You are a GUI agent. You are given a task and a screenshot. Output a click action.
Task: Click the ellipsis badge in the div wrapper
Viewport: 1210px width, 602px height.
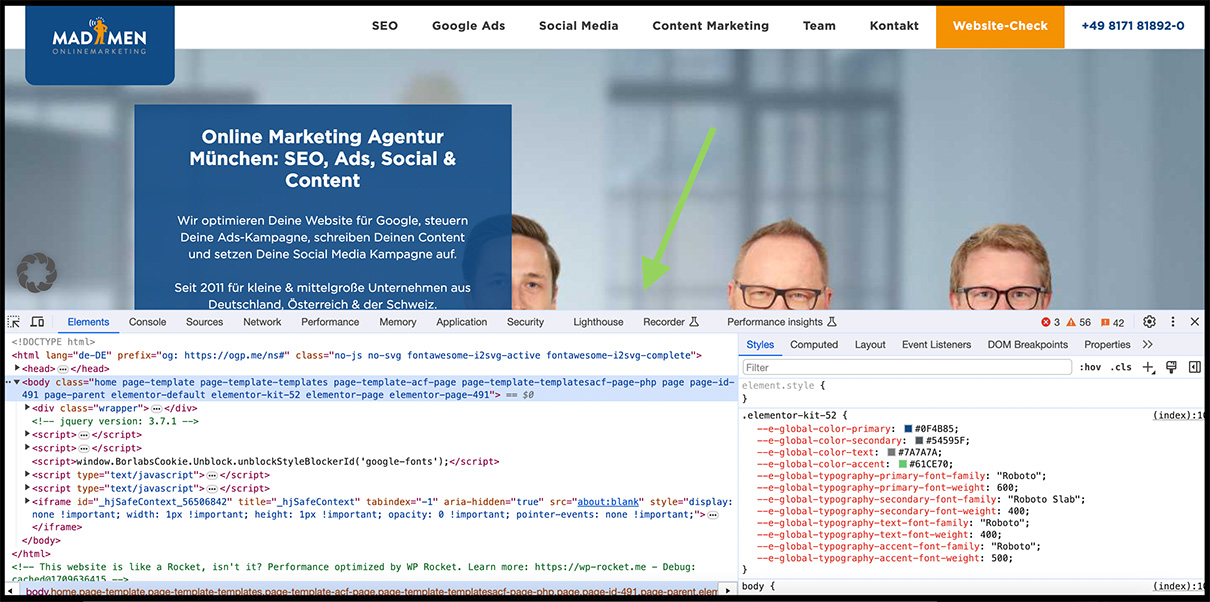click(x=156, y=408)
